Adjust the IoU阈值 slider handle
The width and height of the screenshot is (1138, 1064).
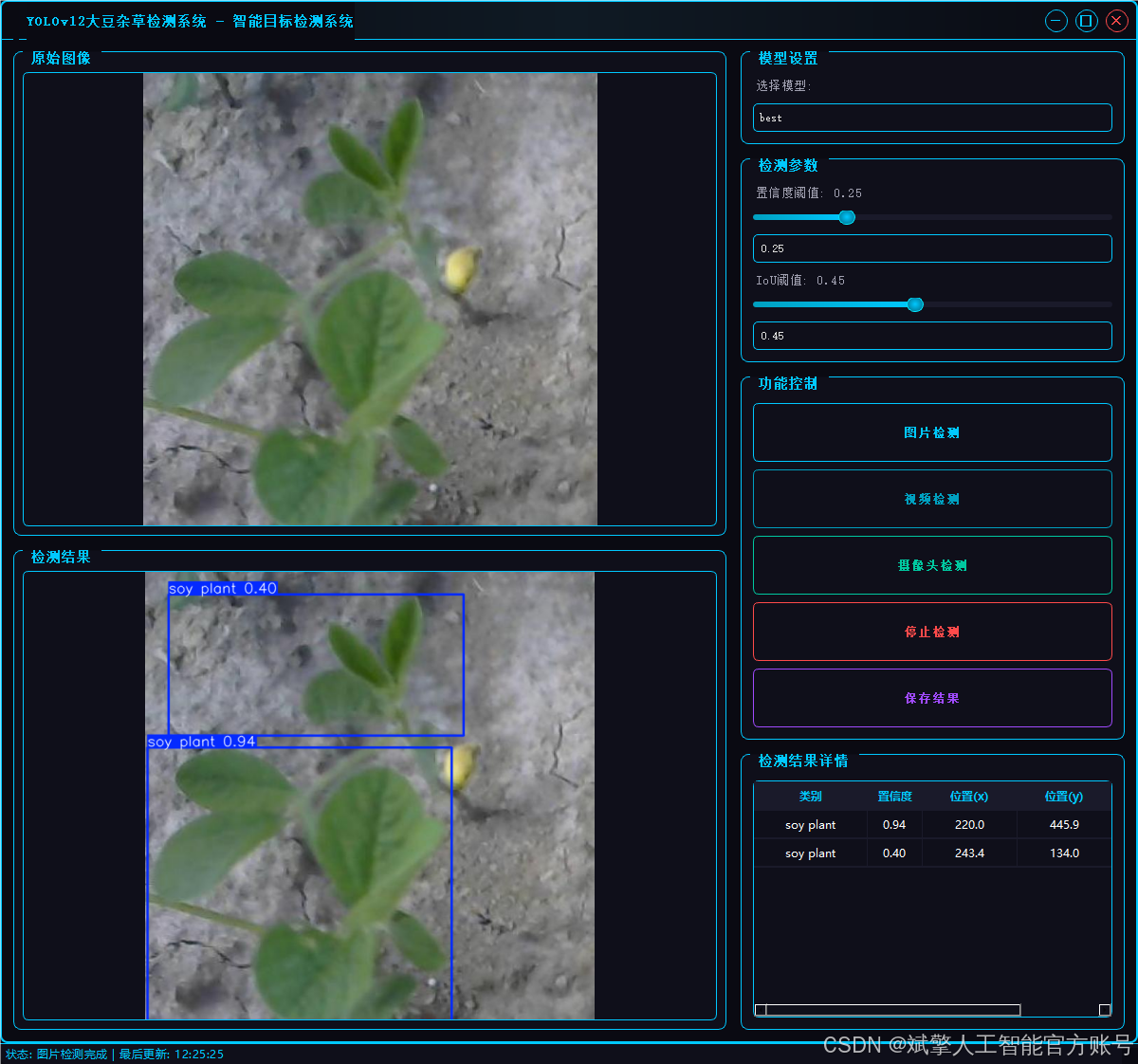tap(915, 304)
